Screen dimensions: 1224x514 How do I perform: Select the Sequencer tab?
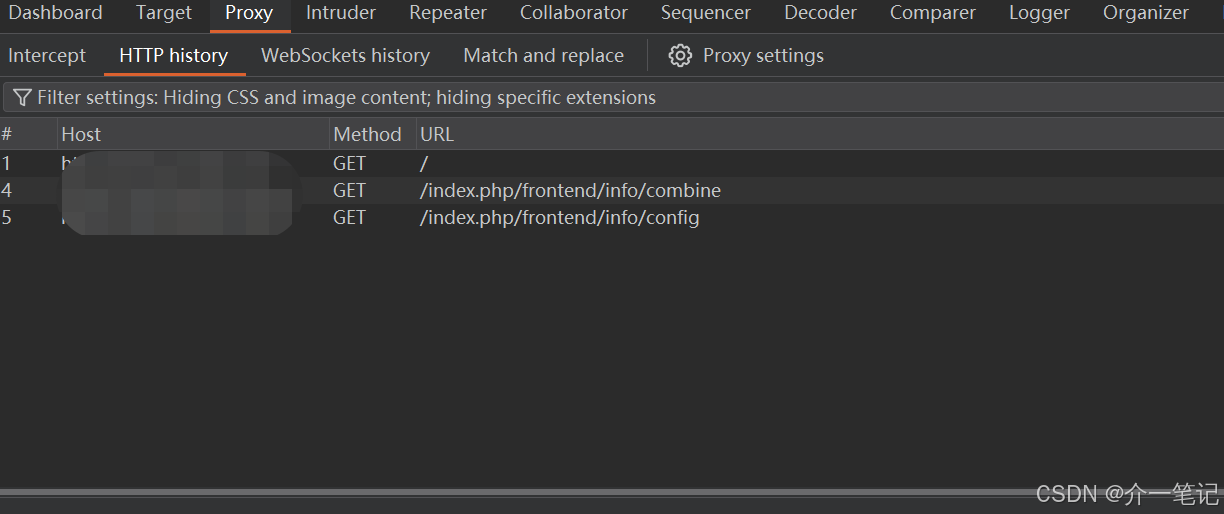coord(706,13)
